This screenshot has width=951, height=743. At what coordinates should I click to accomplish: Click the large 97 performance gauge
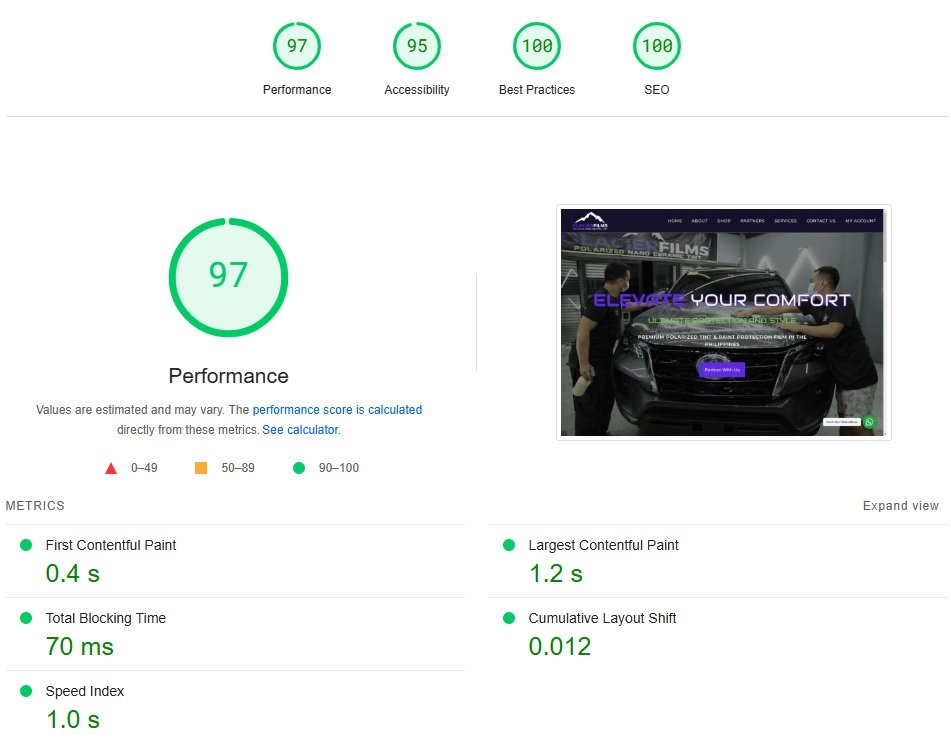point(228,276)
